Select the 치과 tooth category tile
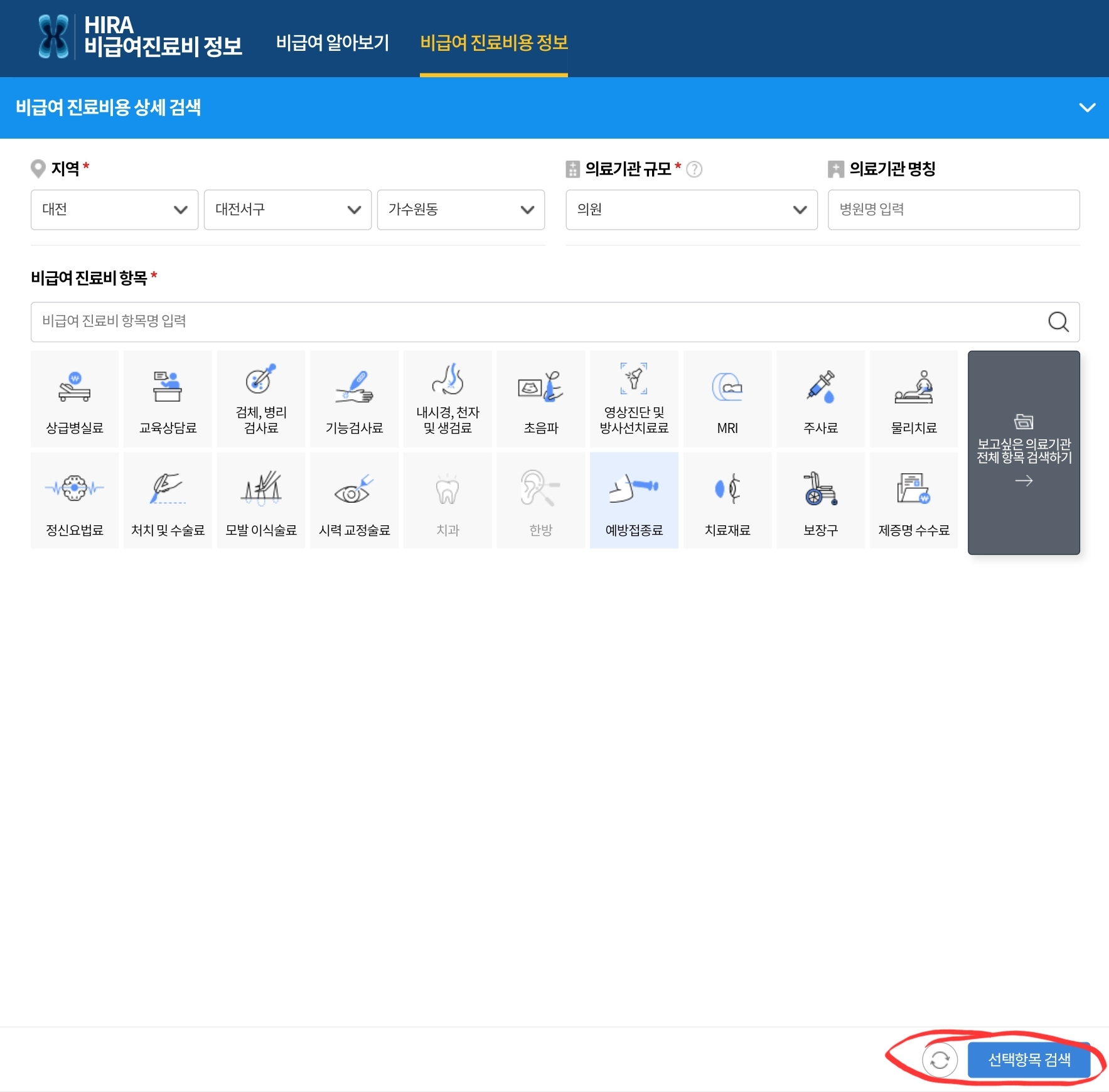 coord(447,501)
